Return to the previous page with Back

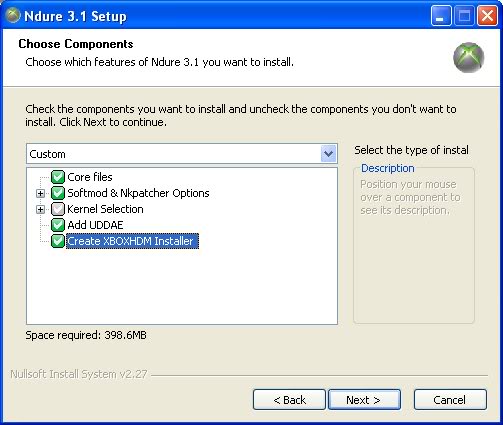pos(289,399)
